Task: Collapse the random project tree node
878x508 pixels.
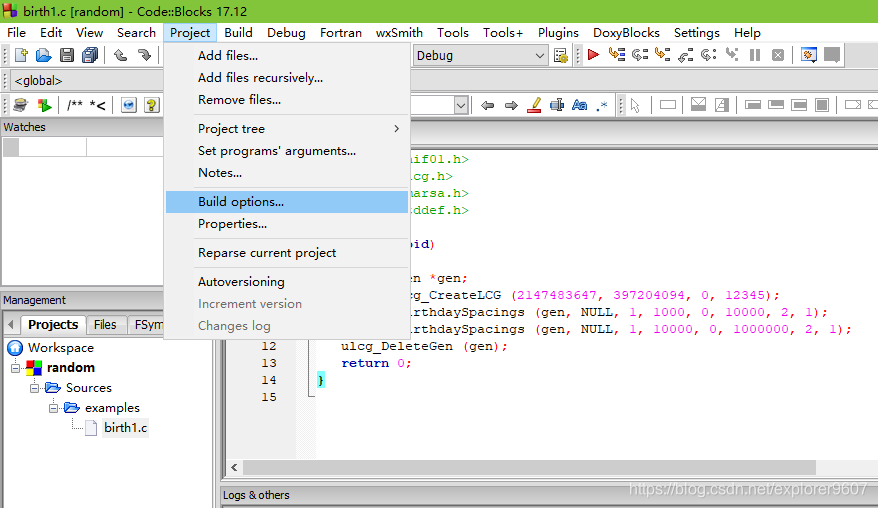Action: point(16,368)
